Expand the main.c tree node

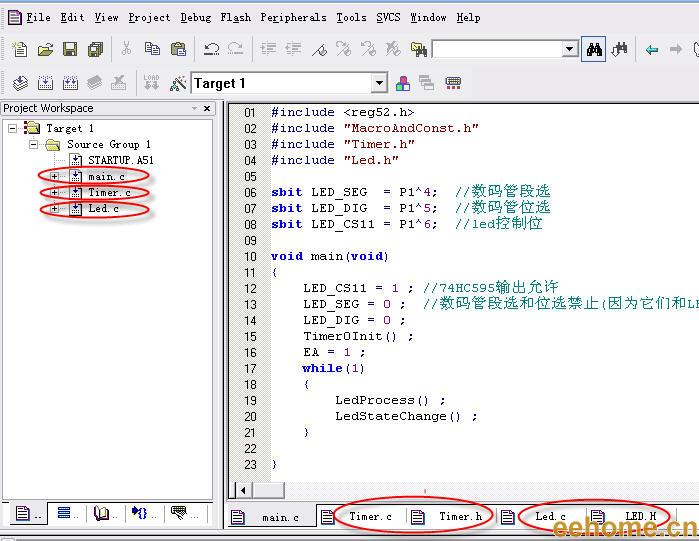click(x=54, y=176)
